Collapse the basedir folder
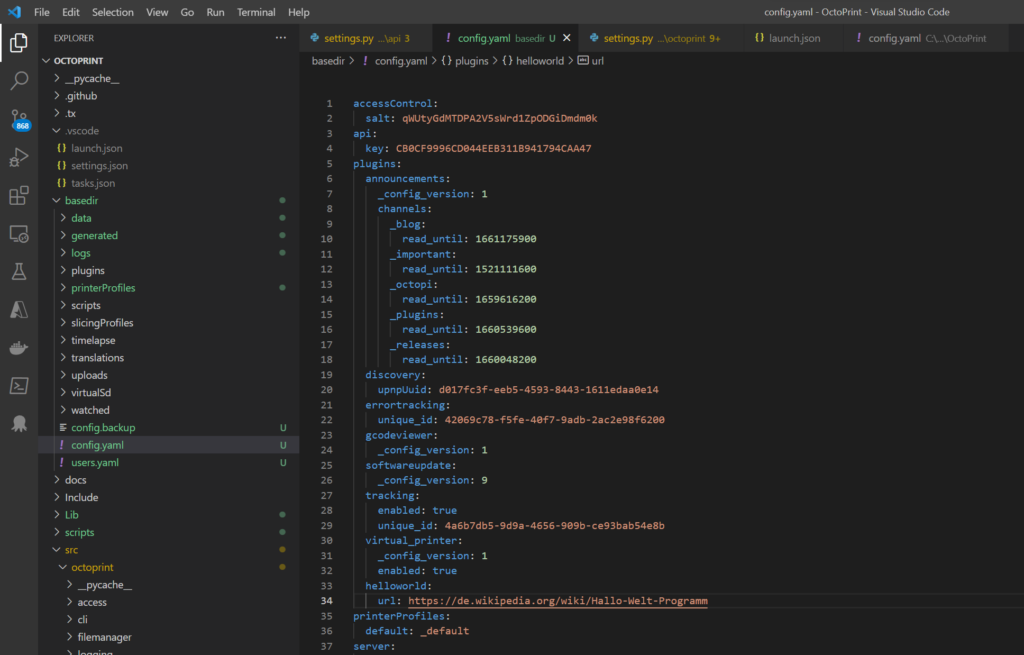The height and width of the screenshot is (655, 1024). coord(82,200)
